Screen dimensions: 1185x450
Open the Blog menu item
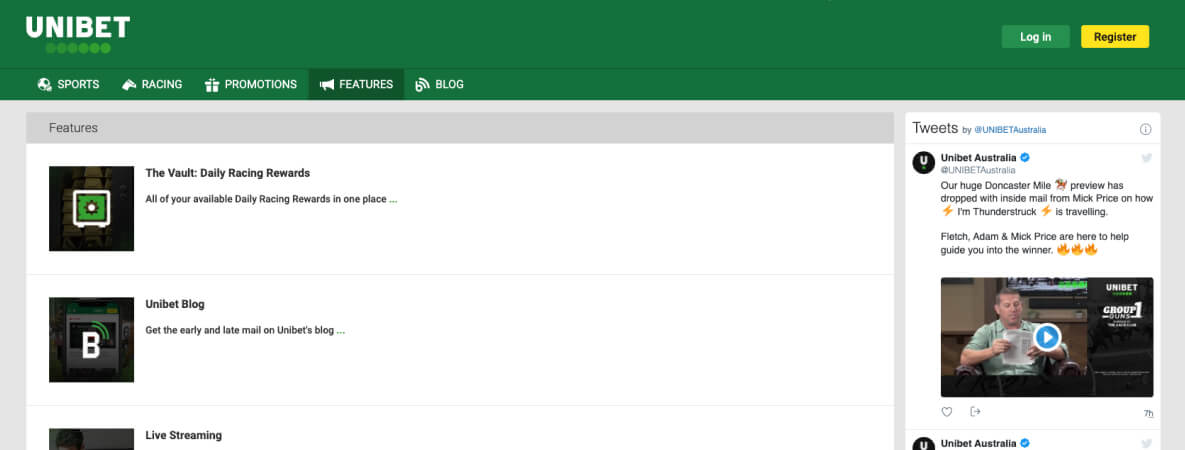coord(439,85)
